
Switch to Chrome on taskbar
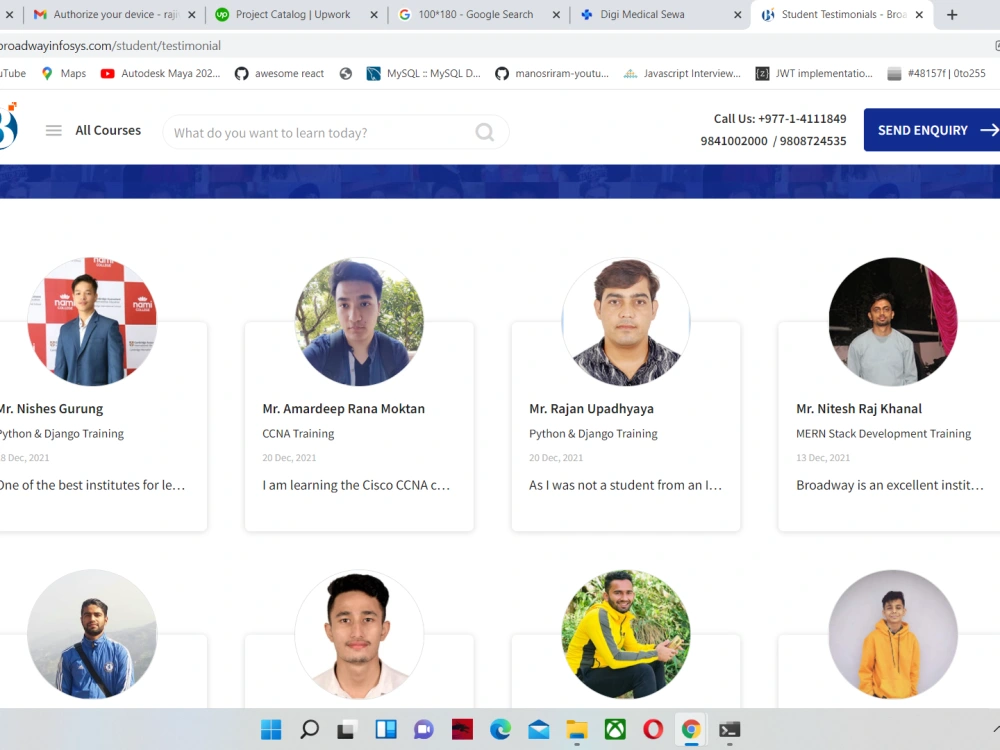(691, 729)
